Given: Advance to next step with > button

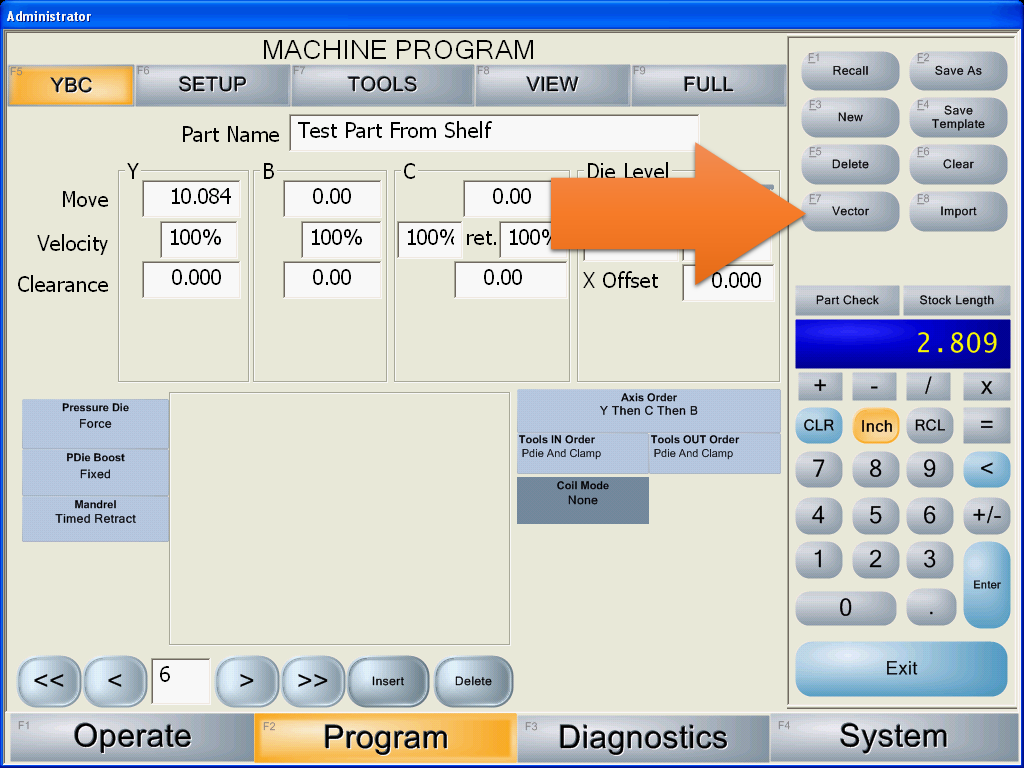Looking at the screenshot, I should [x=246, y=681].
